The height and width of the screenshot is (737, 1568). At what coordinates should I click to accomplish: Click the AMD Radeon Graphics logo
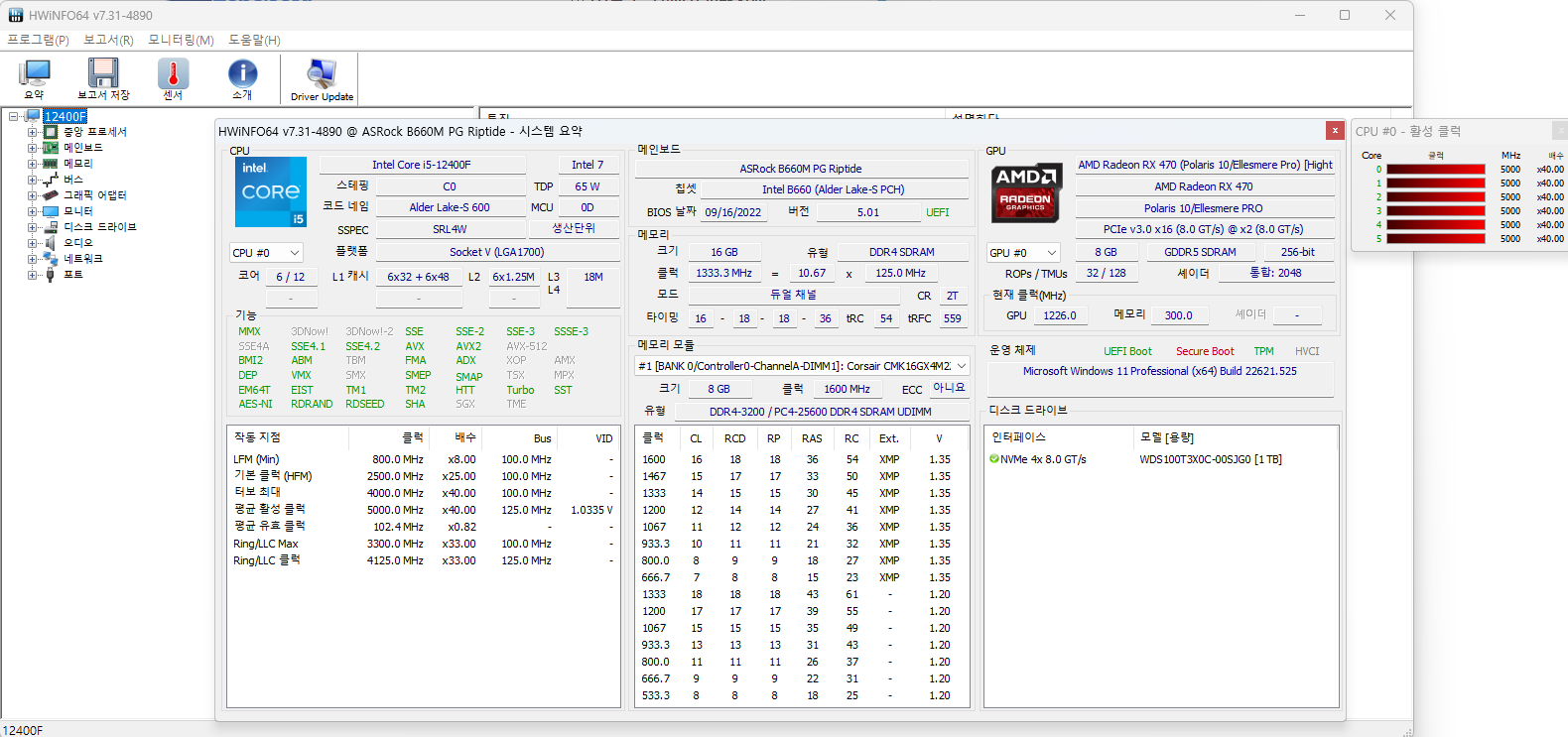click(x=1026, y=191)
